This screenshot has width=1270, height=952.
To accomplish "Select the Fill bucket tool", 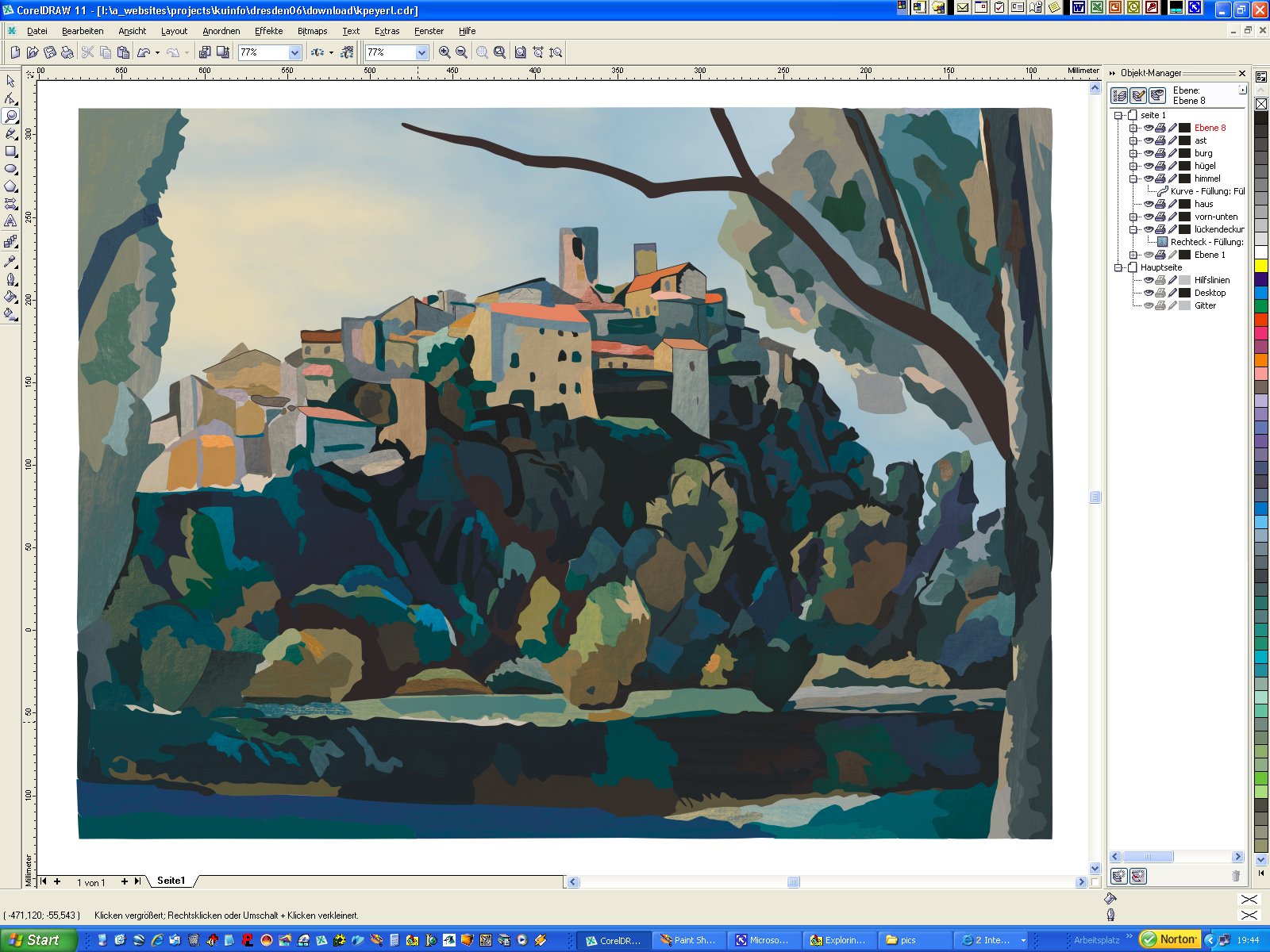I will [10, 296].
